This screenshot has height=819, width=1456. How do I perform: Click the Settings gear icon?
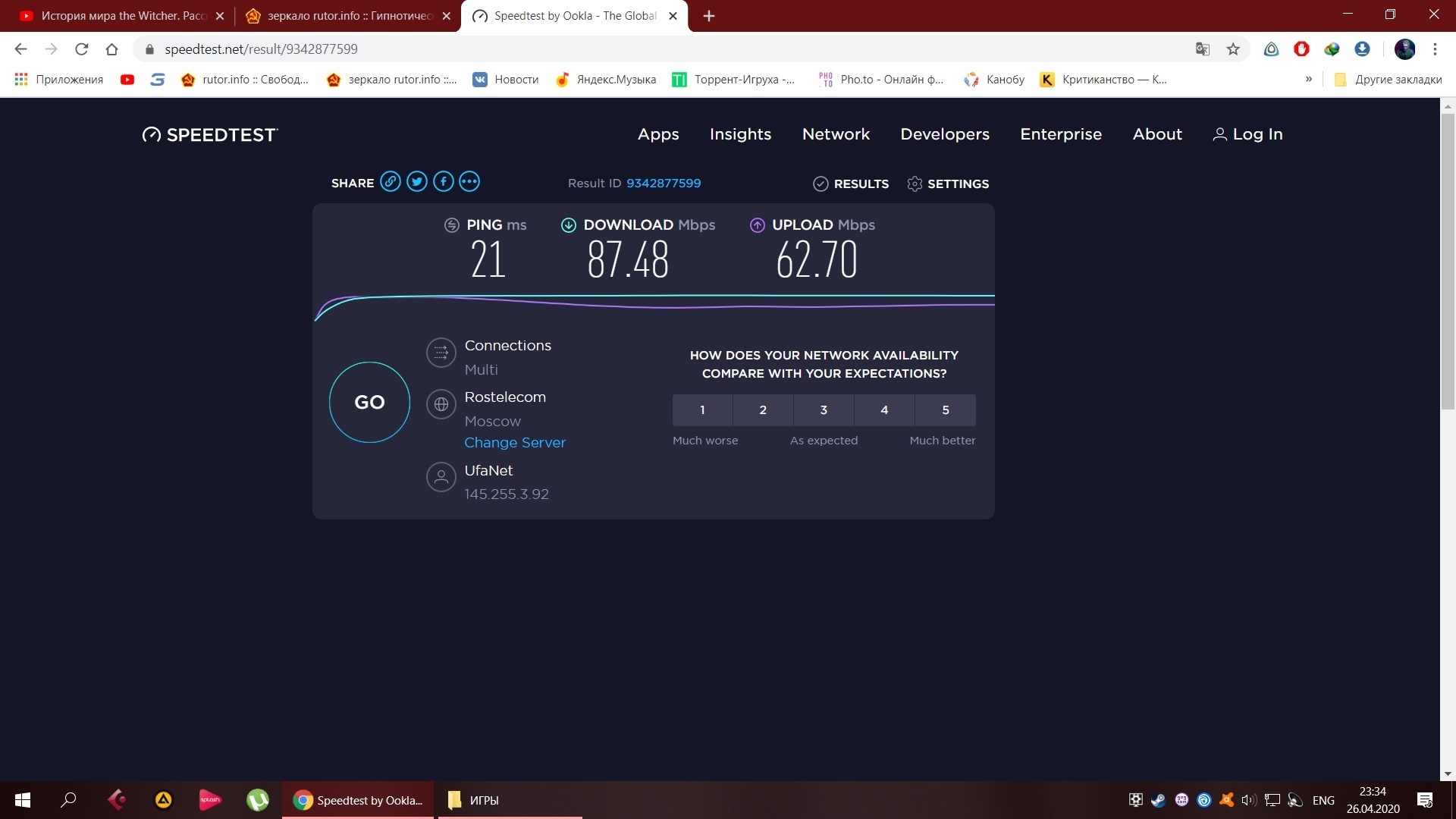(x=915, y=184)
